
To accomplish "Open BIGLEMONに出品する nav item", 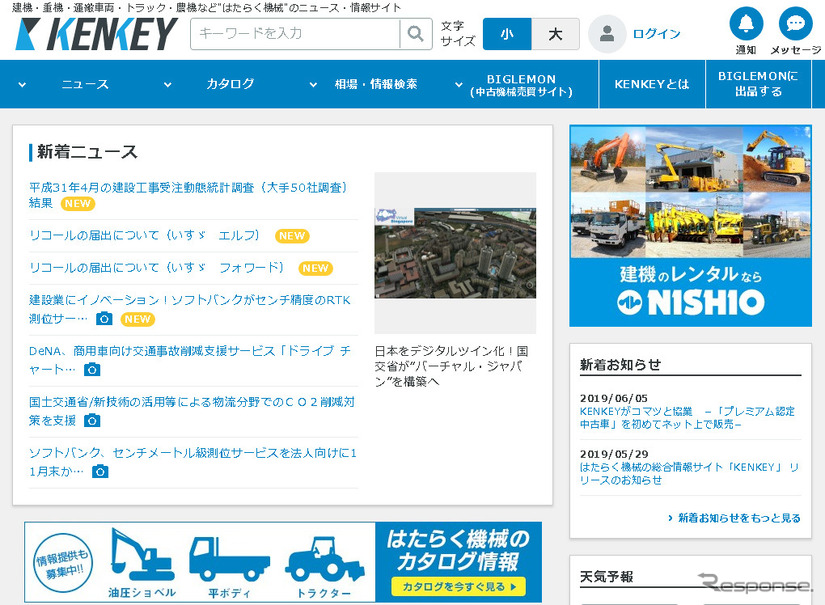I will click(758, 84).
